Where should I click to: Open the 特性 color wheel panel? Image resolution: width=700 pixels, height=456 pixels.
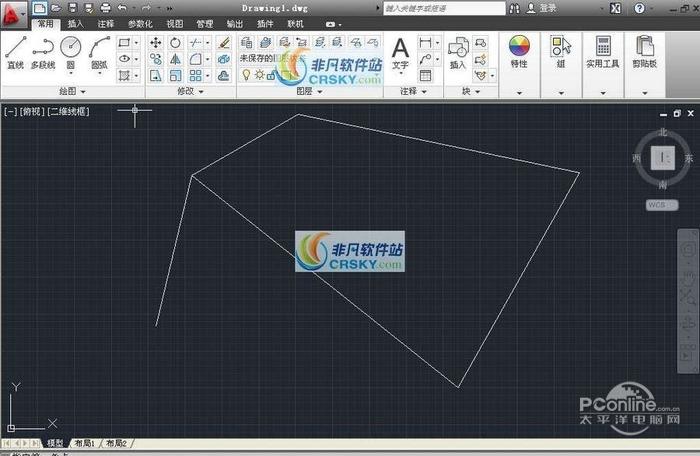[519, 51]
